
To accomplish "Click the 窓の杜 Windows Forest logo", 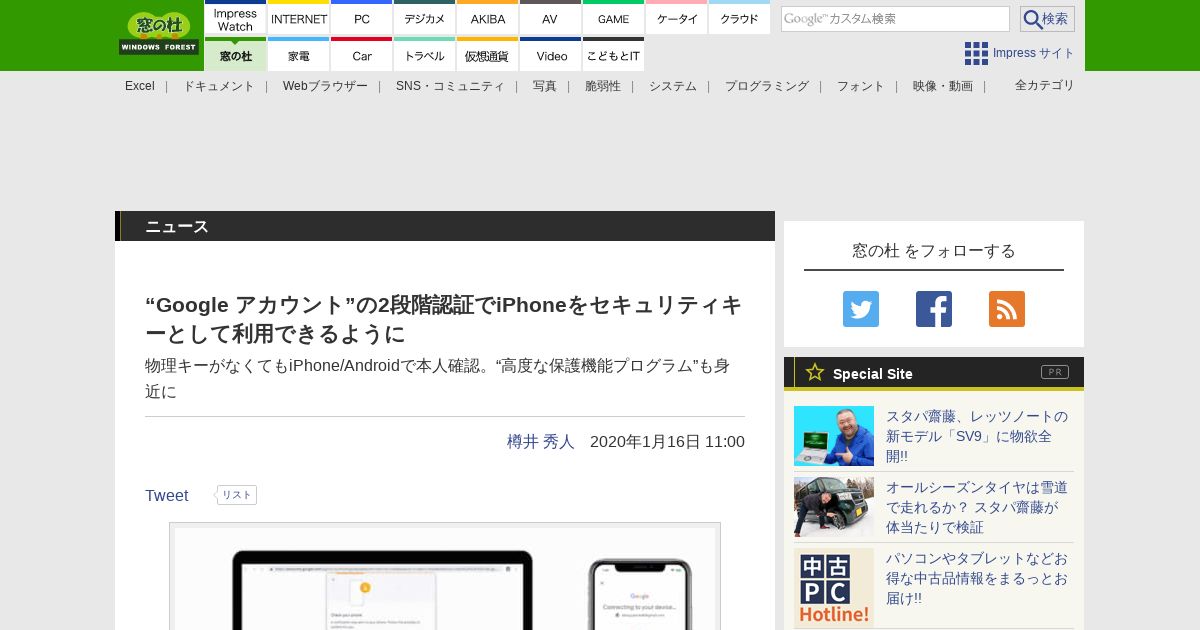I will [x=159, y=34].
